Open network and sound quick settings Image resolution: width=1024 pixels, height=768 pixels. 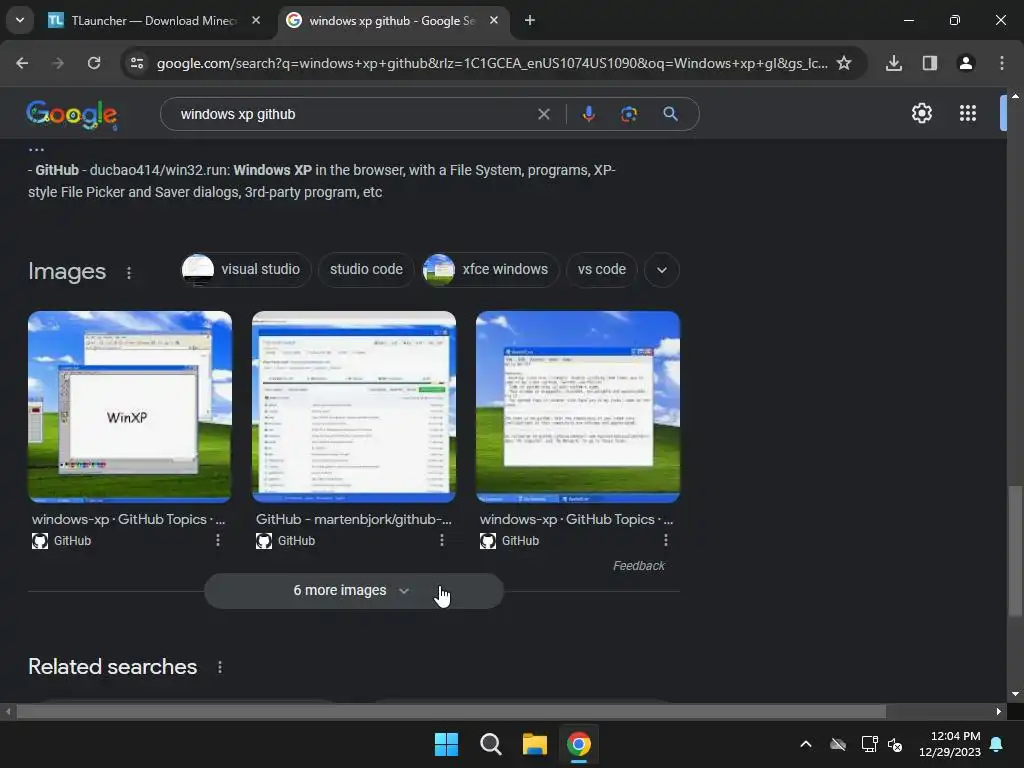pos(882,744)
